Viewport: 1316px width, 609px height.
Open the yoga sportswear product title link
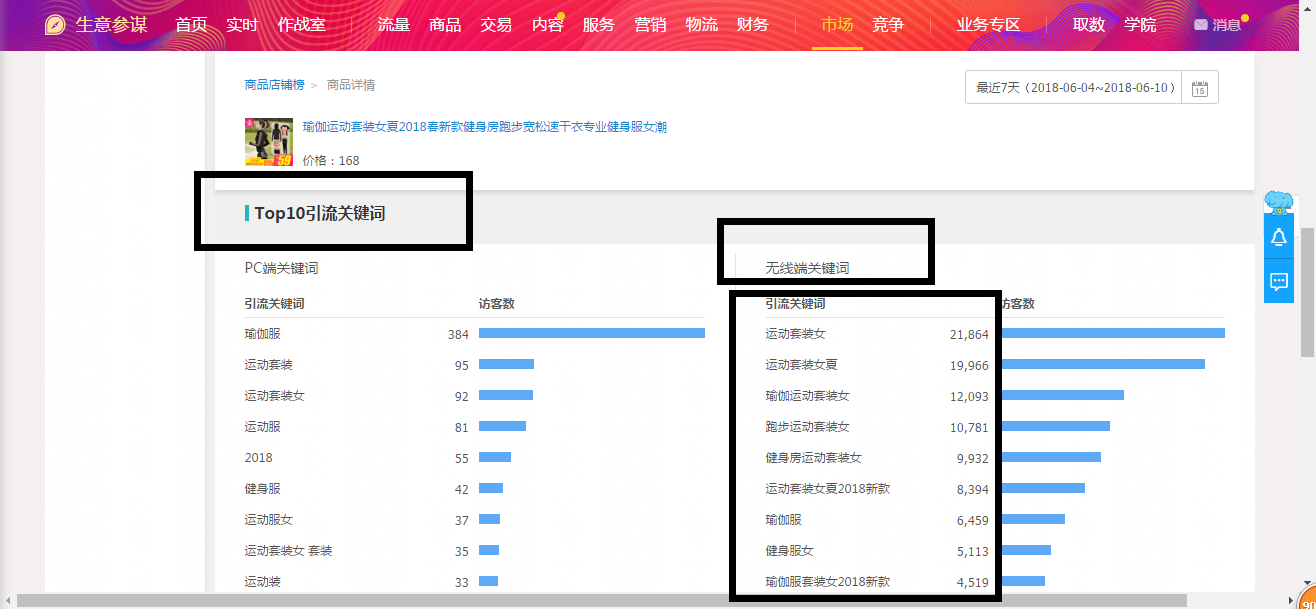(x=484, y=127)
